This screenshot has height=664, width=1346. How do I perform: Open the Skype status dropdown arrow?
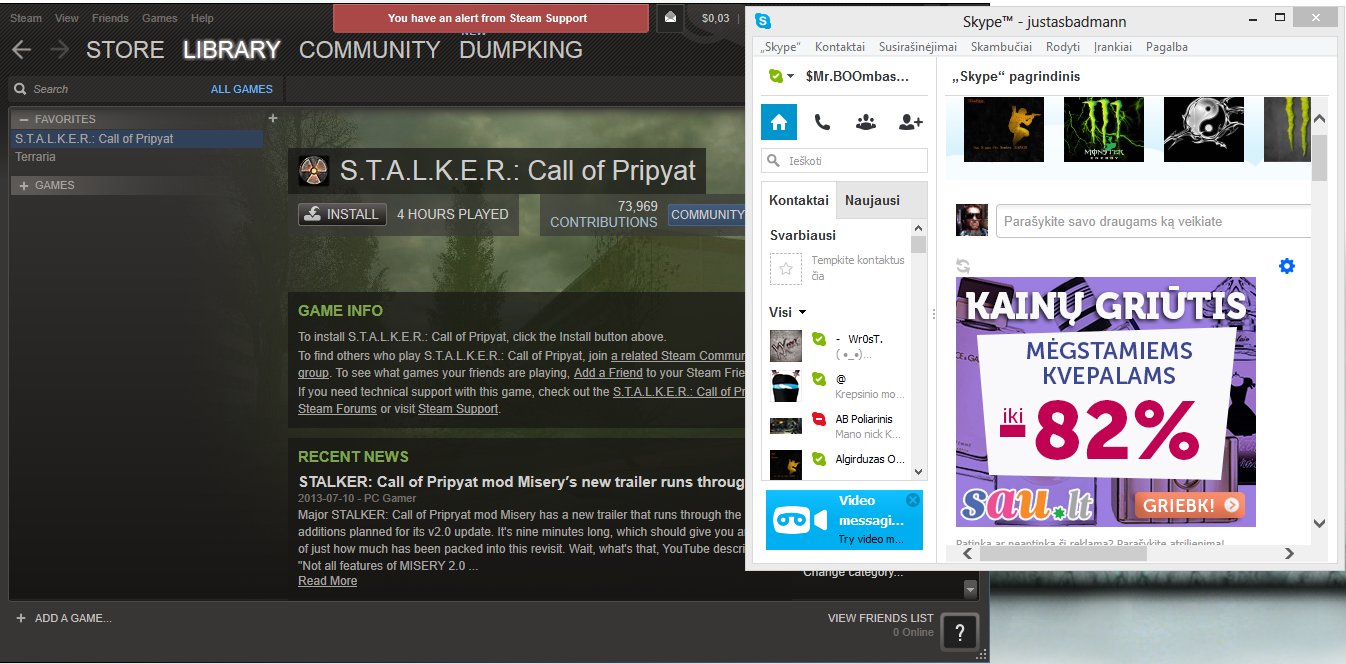791,76
